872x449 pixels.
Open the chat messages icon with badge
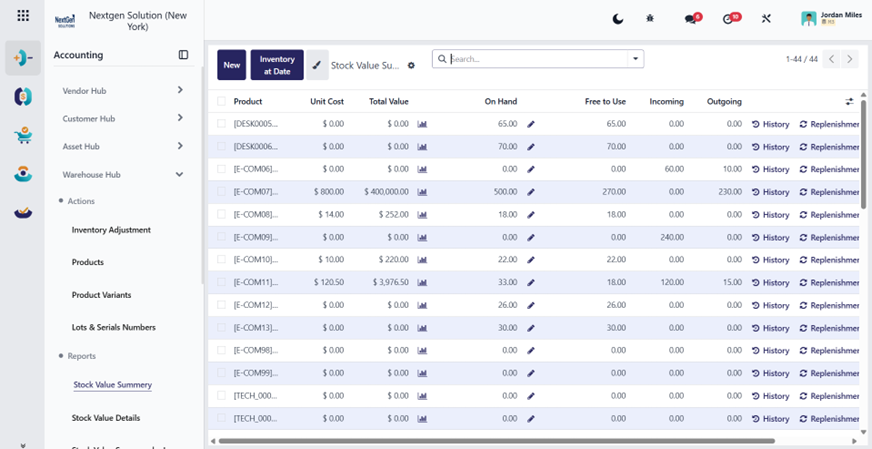point(691,19)
